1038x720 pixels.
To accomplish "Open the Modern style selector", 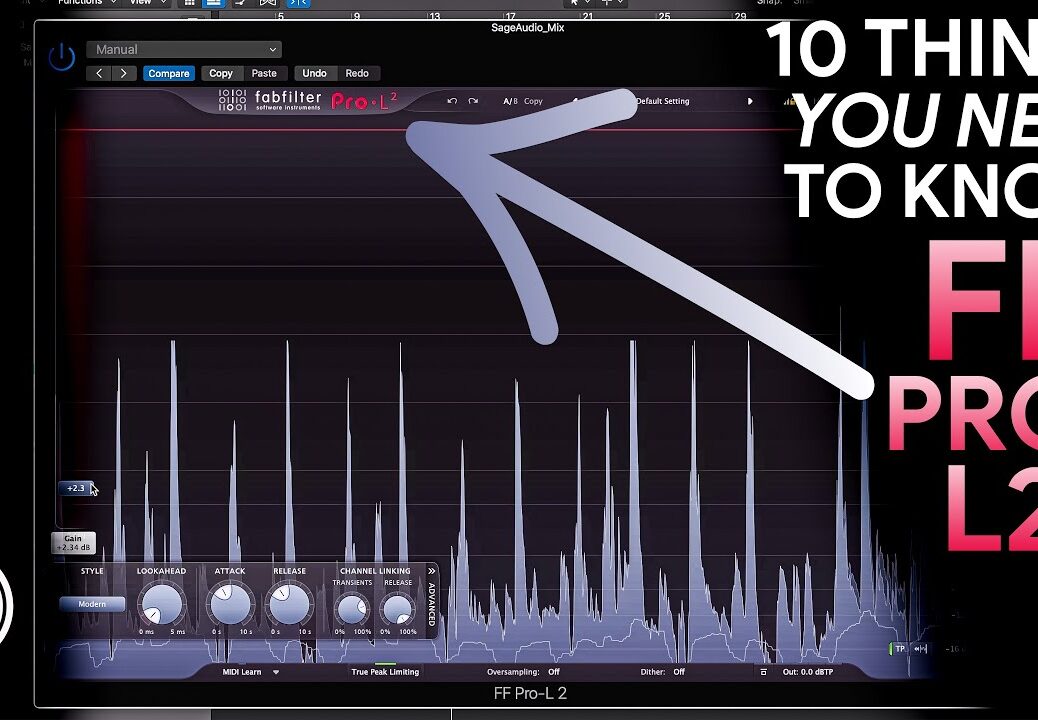I will pos(92,604).
